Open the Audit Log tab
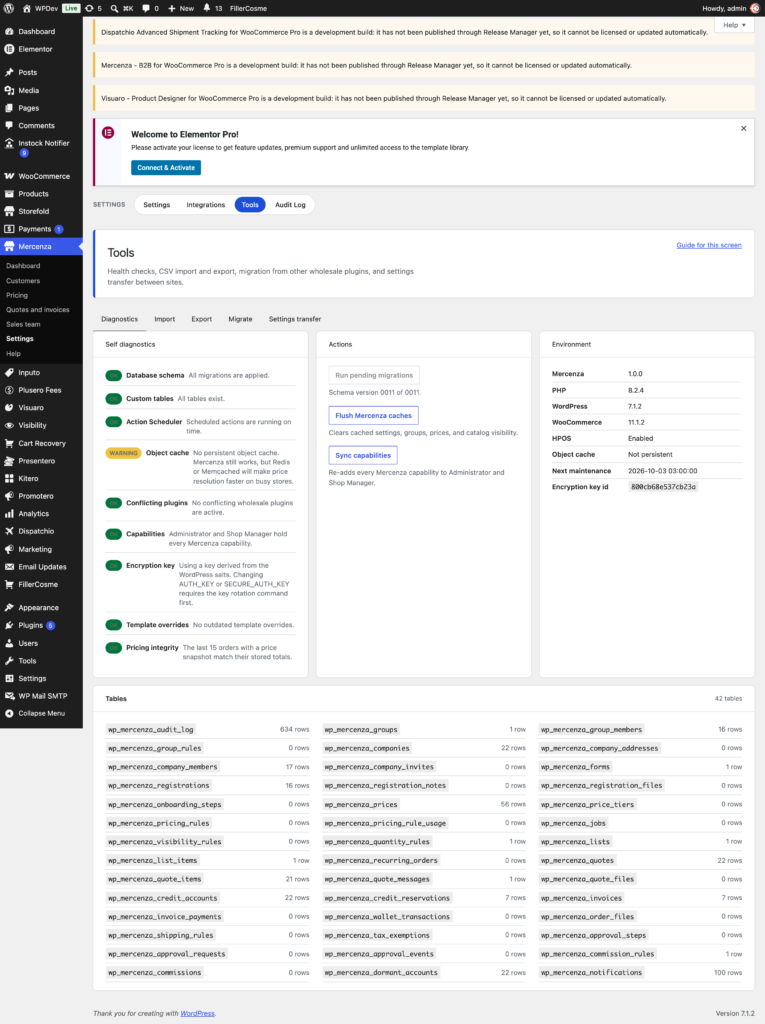The width and height of the screenshot is (765, 1024). coord(290,205)
